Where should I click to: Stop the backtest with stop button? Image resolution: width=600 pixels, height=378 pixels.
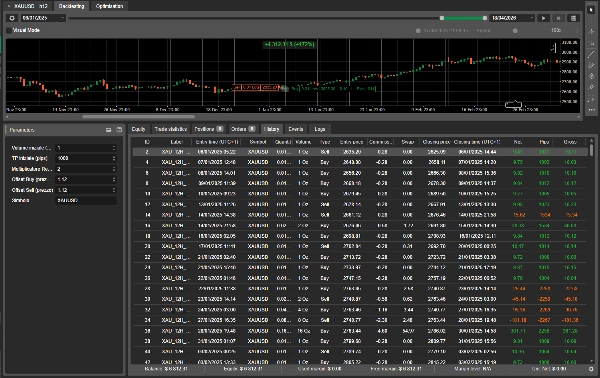(x=558, y=18)
